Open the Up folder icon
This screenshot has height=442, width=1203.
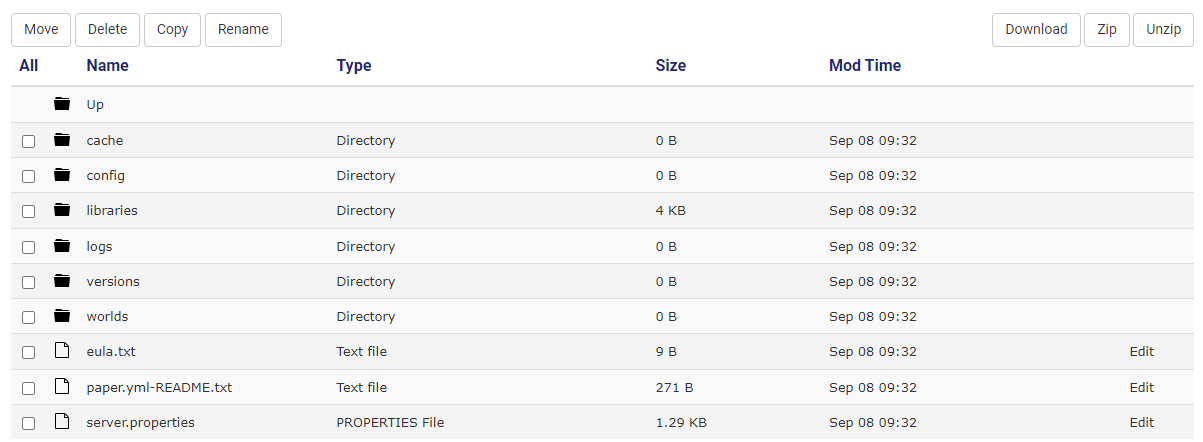click(62, 104)
